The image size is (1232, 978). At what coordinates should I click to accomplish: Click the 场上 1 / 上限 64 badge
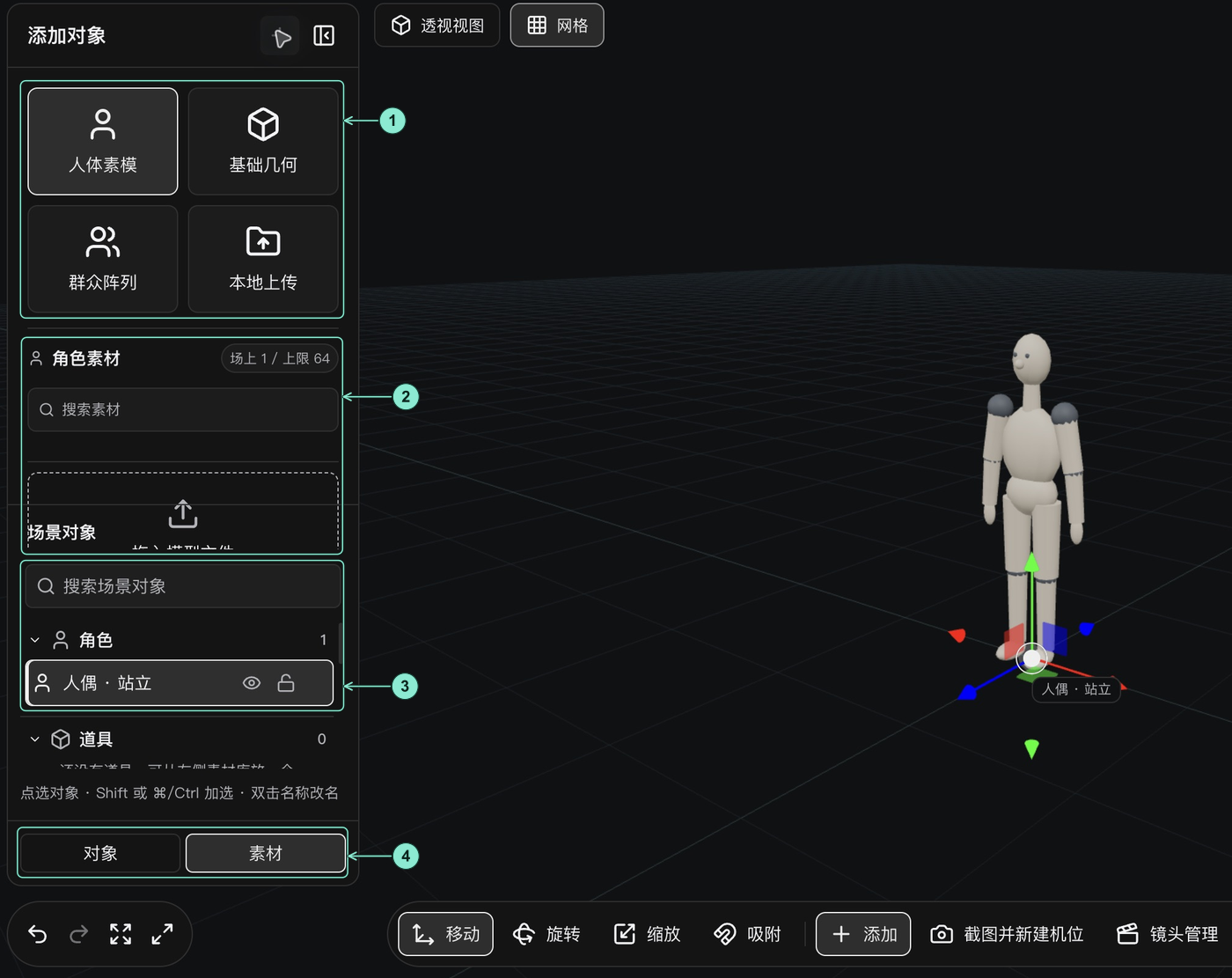click(280, 358)
